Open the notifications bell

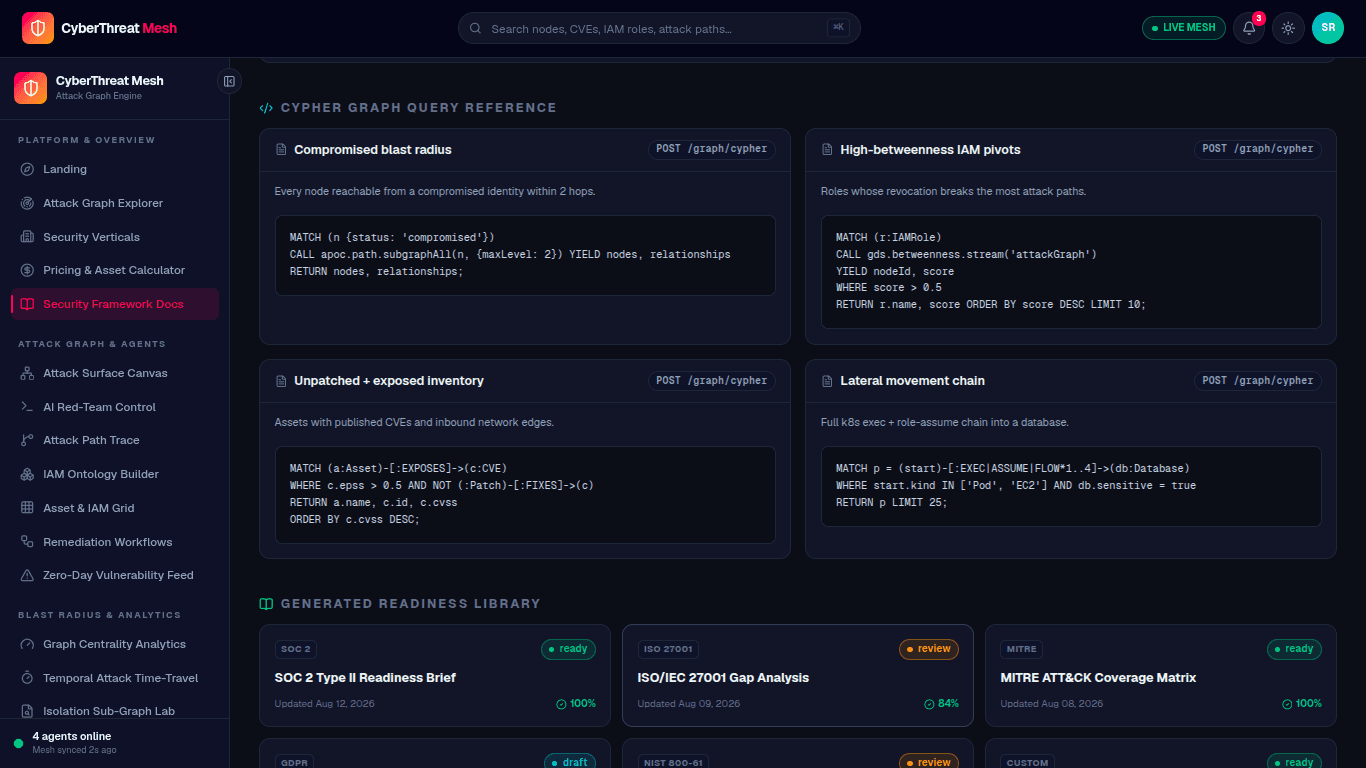pos(1249,28)
